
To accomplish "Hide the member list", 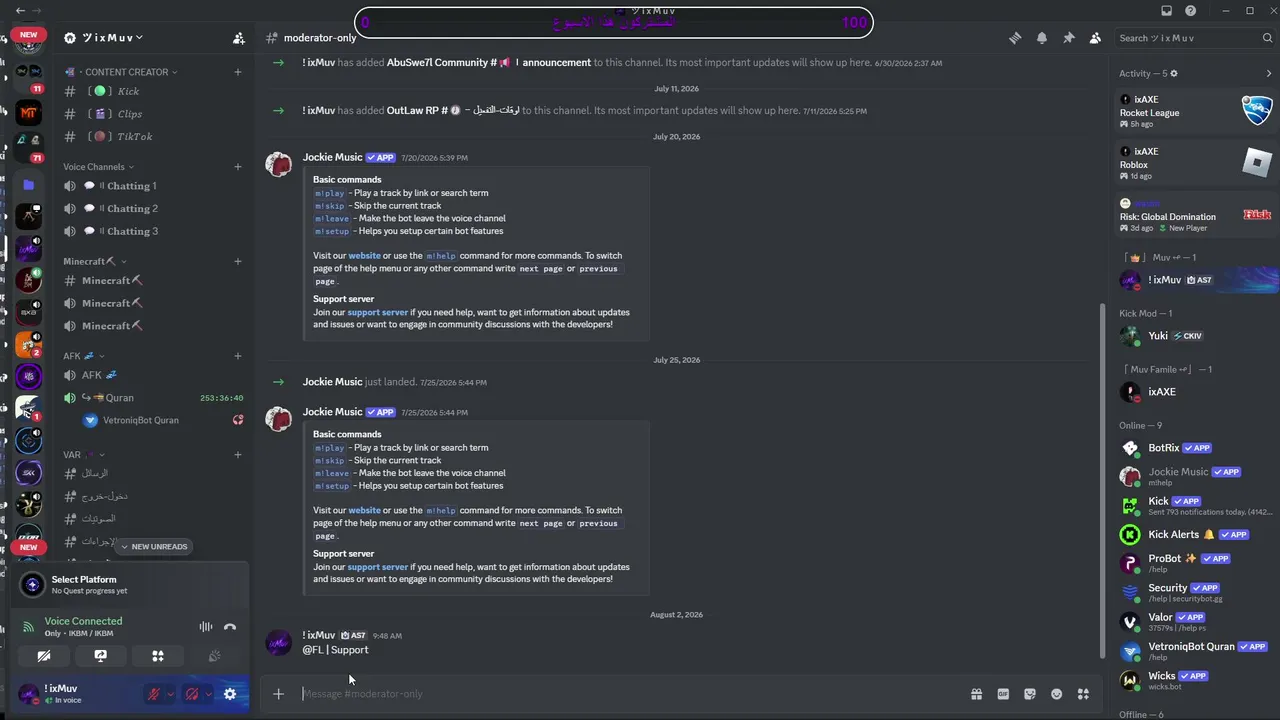I will tap(1096, 38).
